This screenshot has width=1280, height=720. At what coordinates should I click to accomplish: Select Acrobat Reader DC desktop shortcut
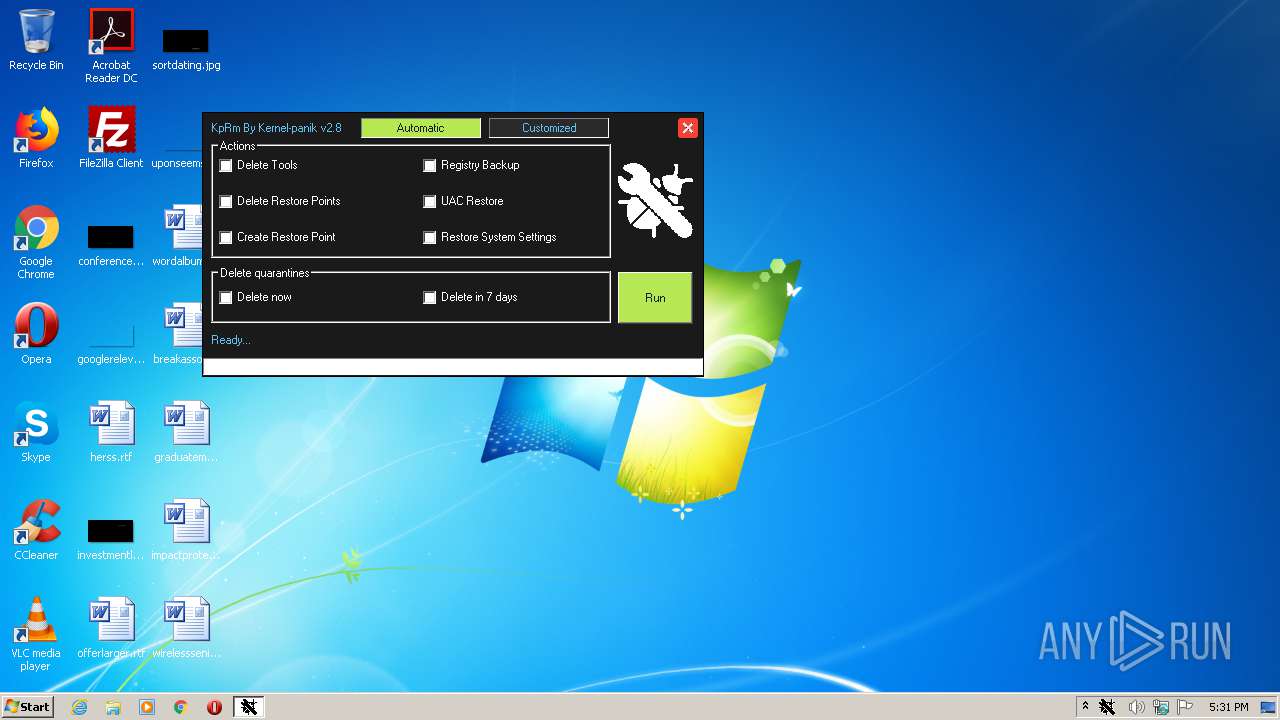tap(111, 46)
